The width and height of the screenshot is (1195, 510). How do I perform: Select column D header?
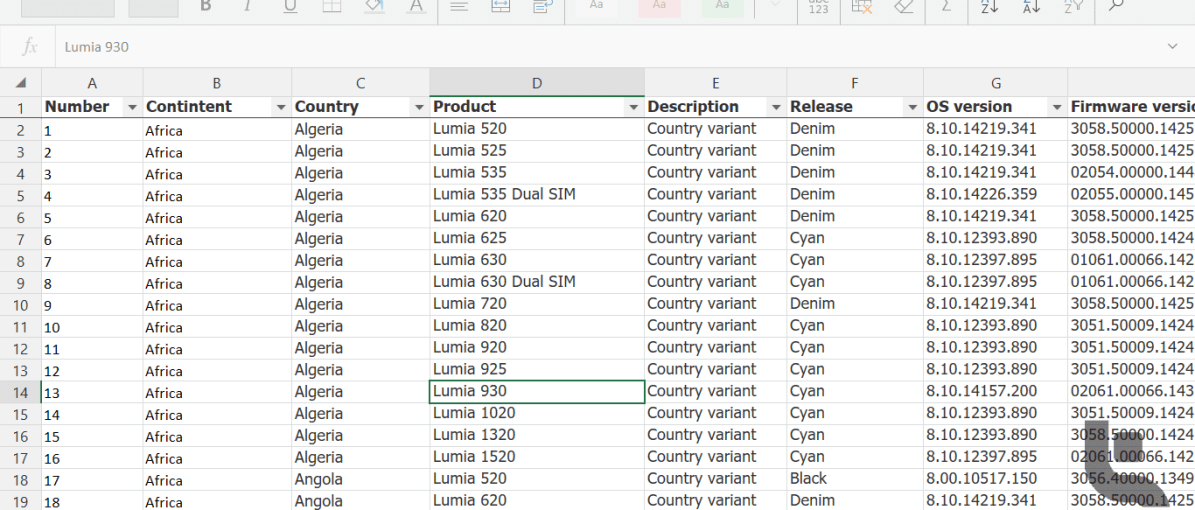537,82
